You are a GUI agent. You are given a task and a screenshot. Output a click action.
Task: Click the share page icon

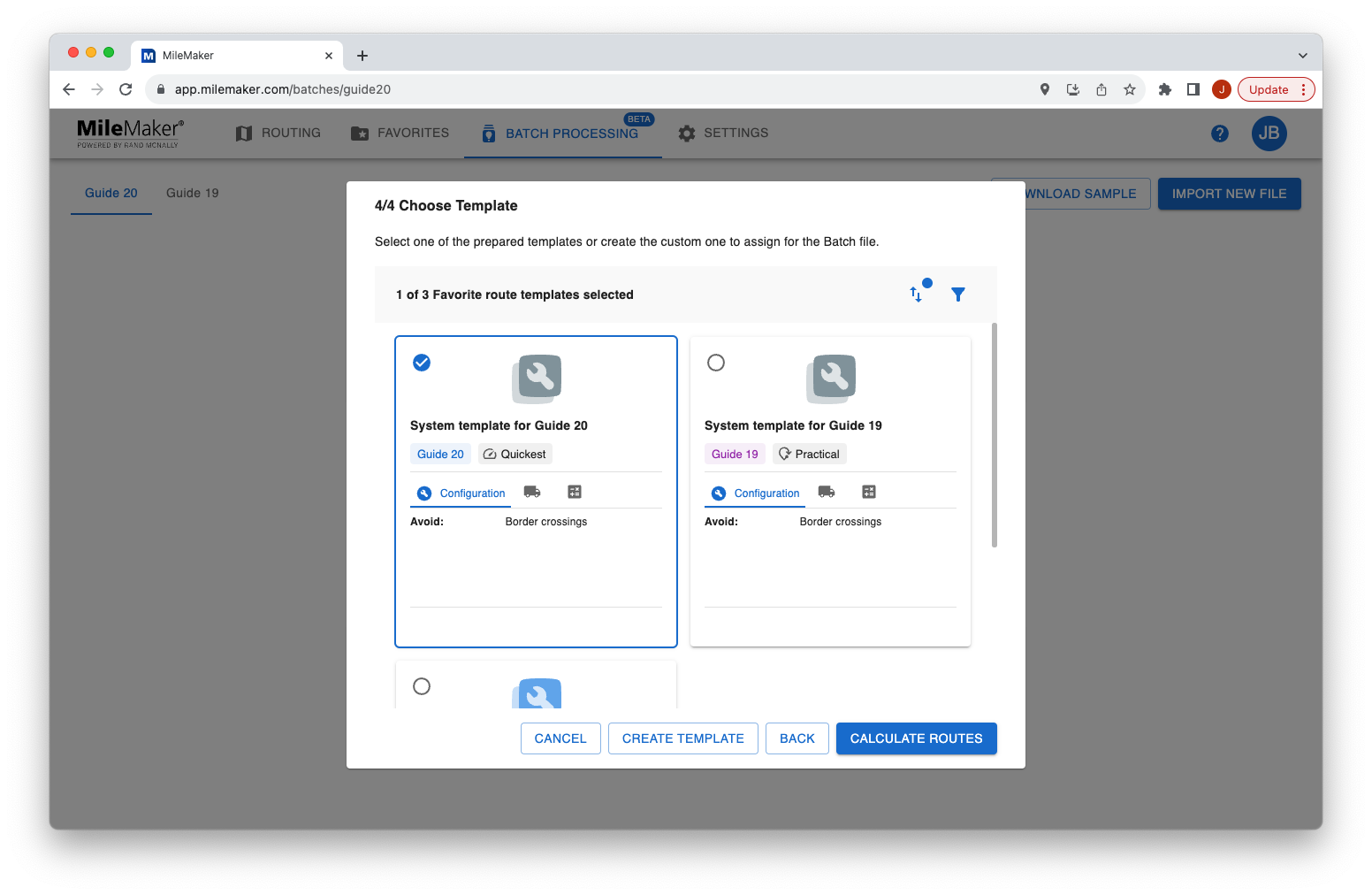(1101, 89)
